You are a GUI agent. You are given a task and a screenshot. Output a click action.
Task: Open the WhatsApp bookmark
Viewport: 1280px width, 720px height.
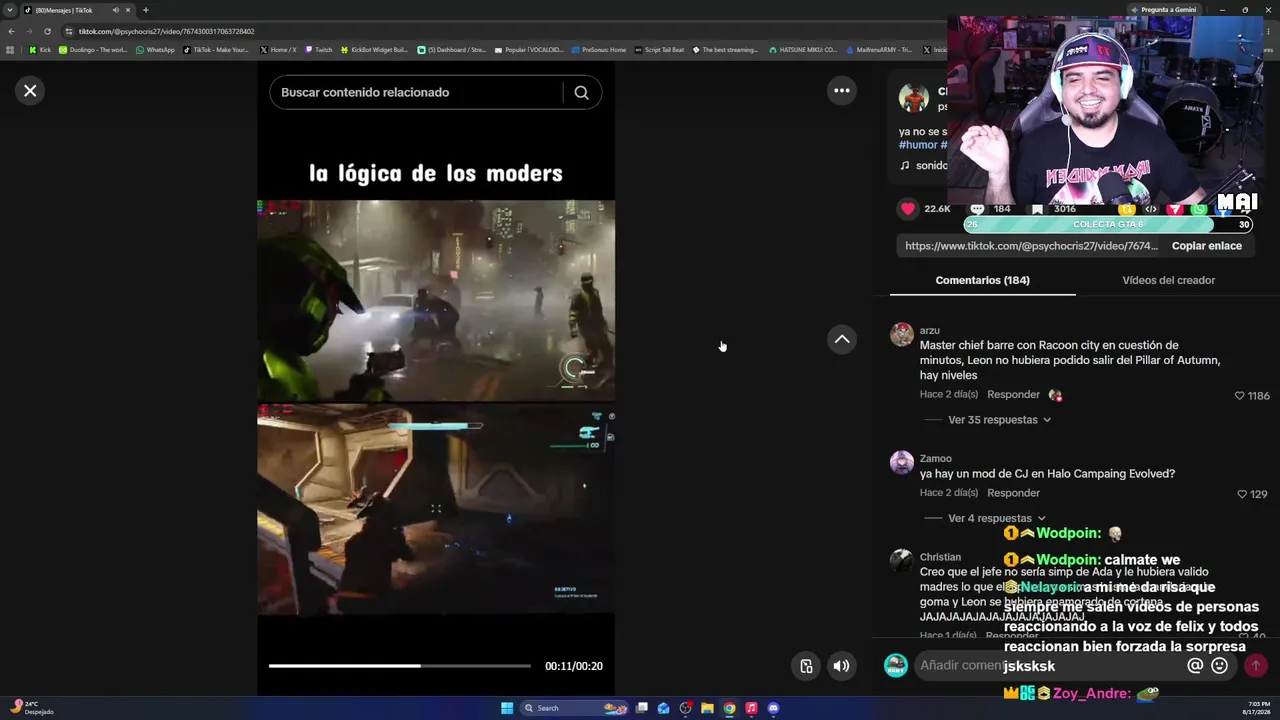[154, 49]
